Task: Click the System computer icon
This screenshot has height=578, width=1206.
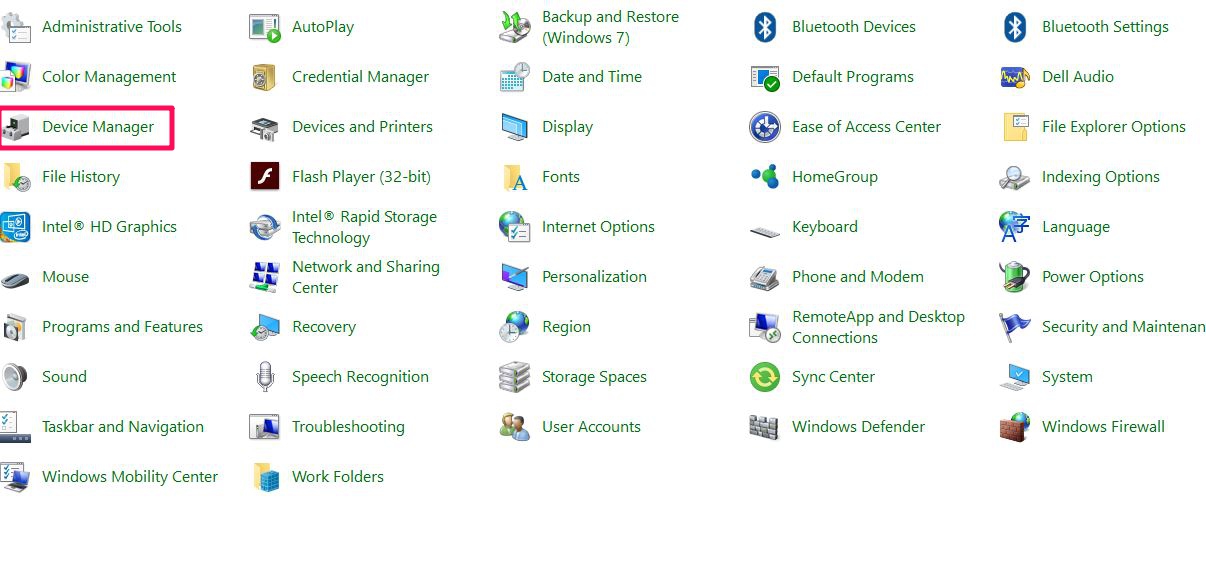Action: pos(1015,377)
